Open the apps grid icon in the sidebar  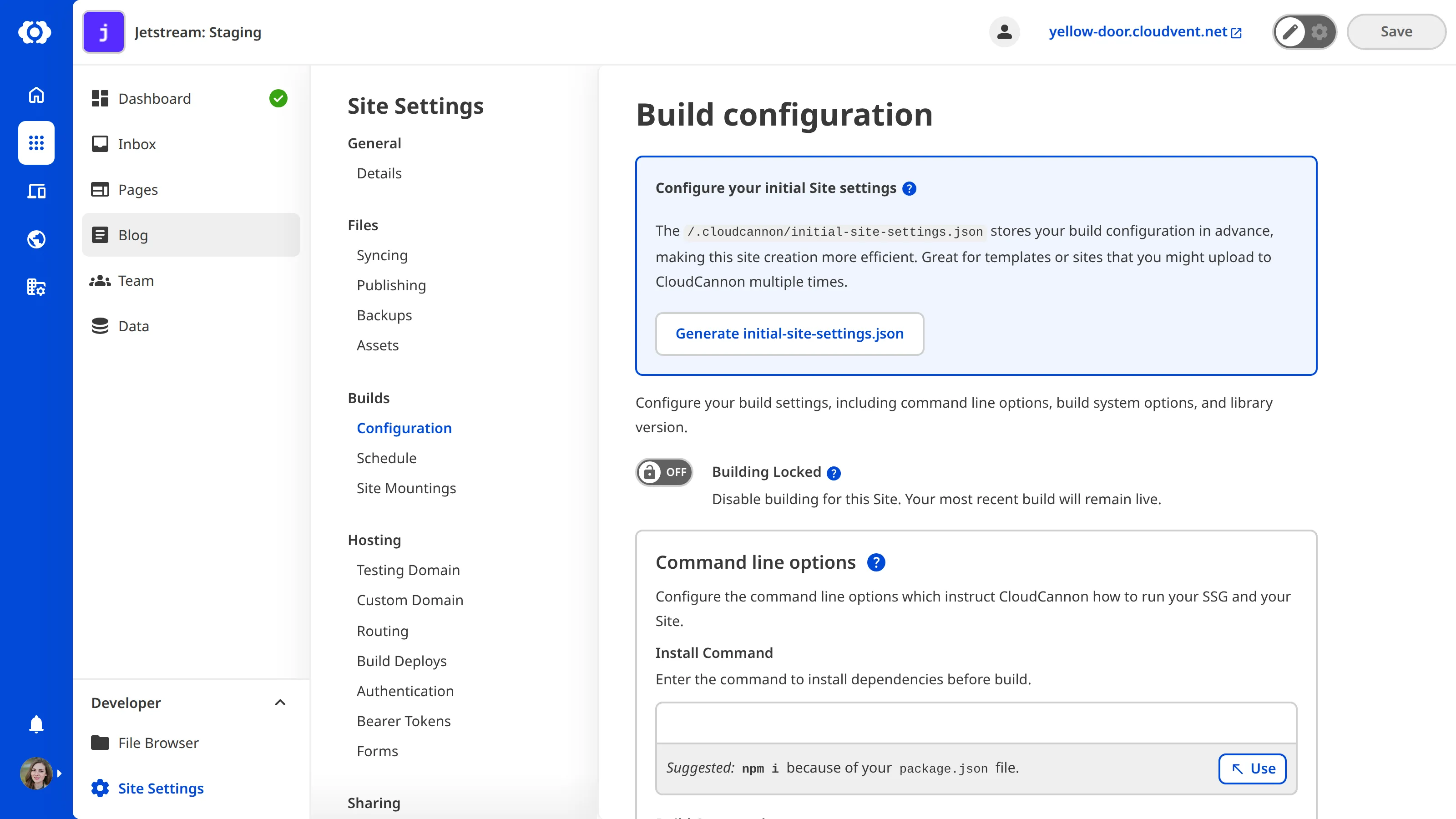coord(35,143)
